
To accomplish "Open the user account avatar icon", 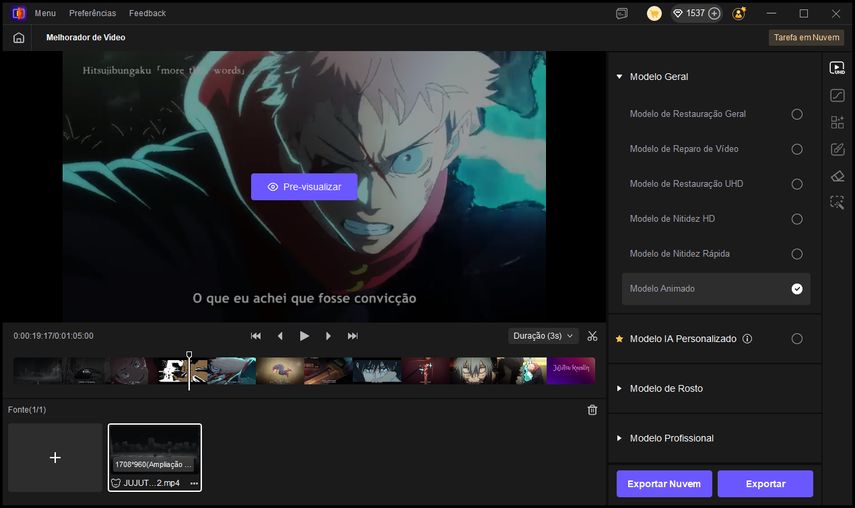I will pos(739,14).
